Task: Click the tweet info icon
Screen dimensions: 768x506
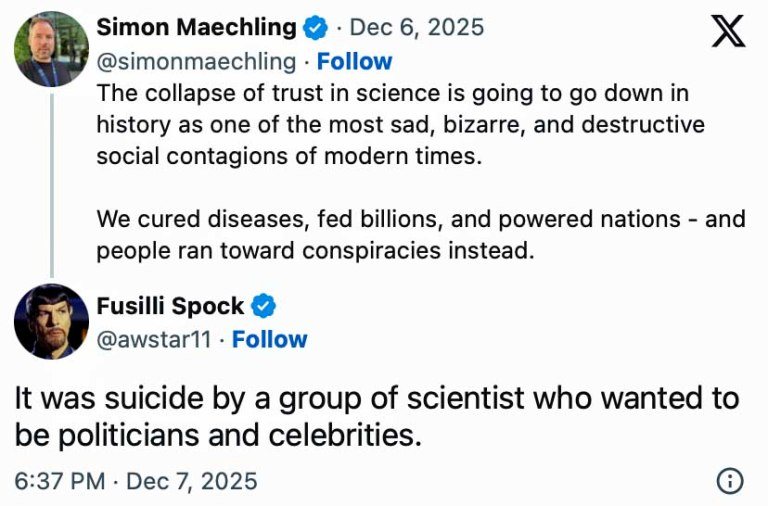Action: point(731,481)
